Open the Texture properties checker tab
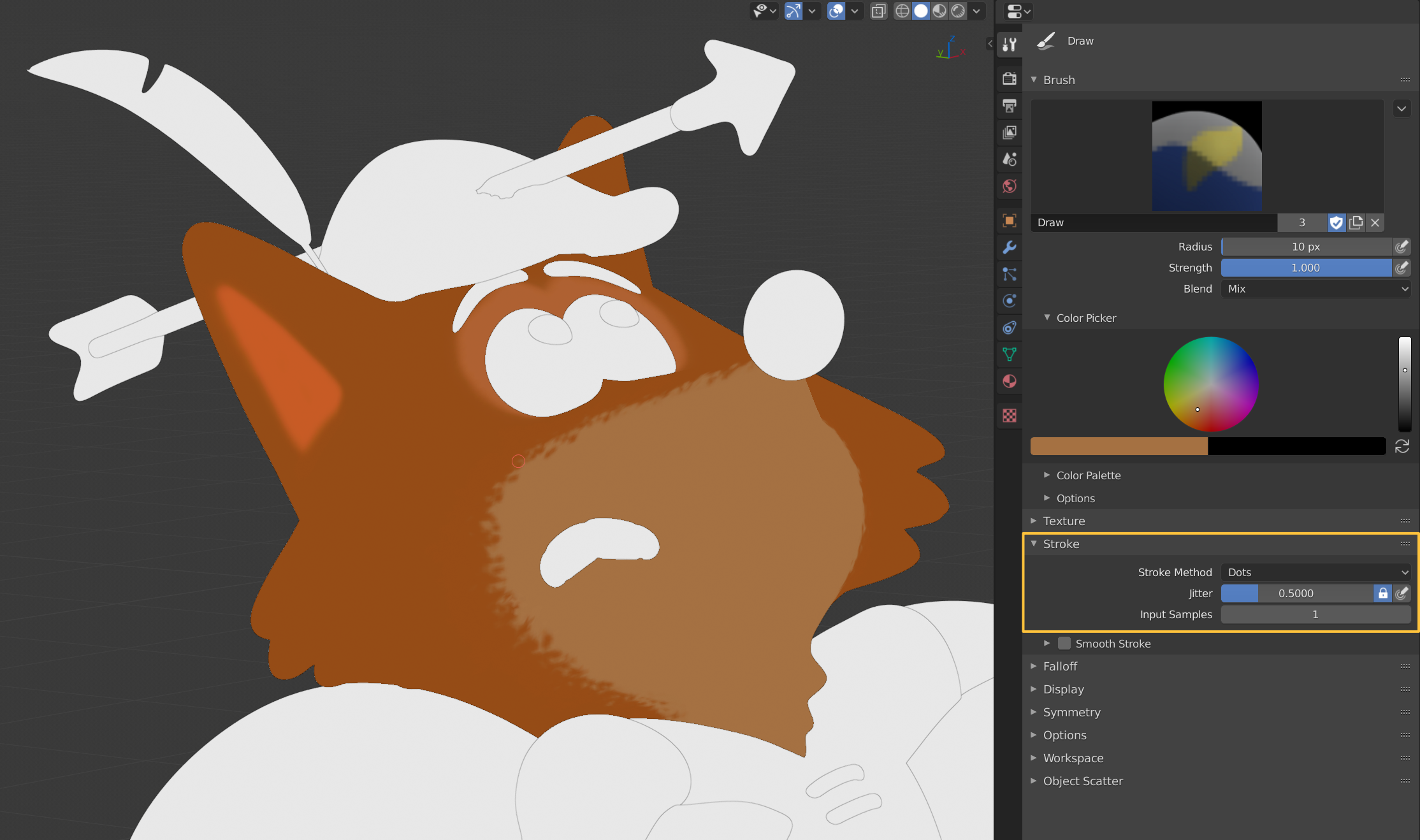The width and height of the screenshot is (1420, 840). (1010, 414)
